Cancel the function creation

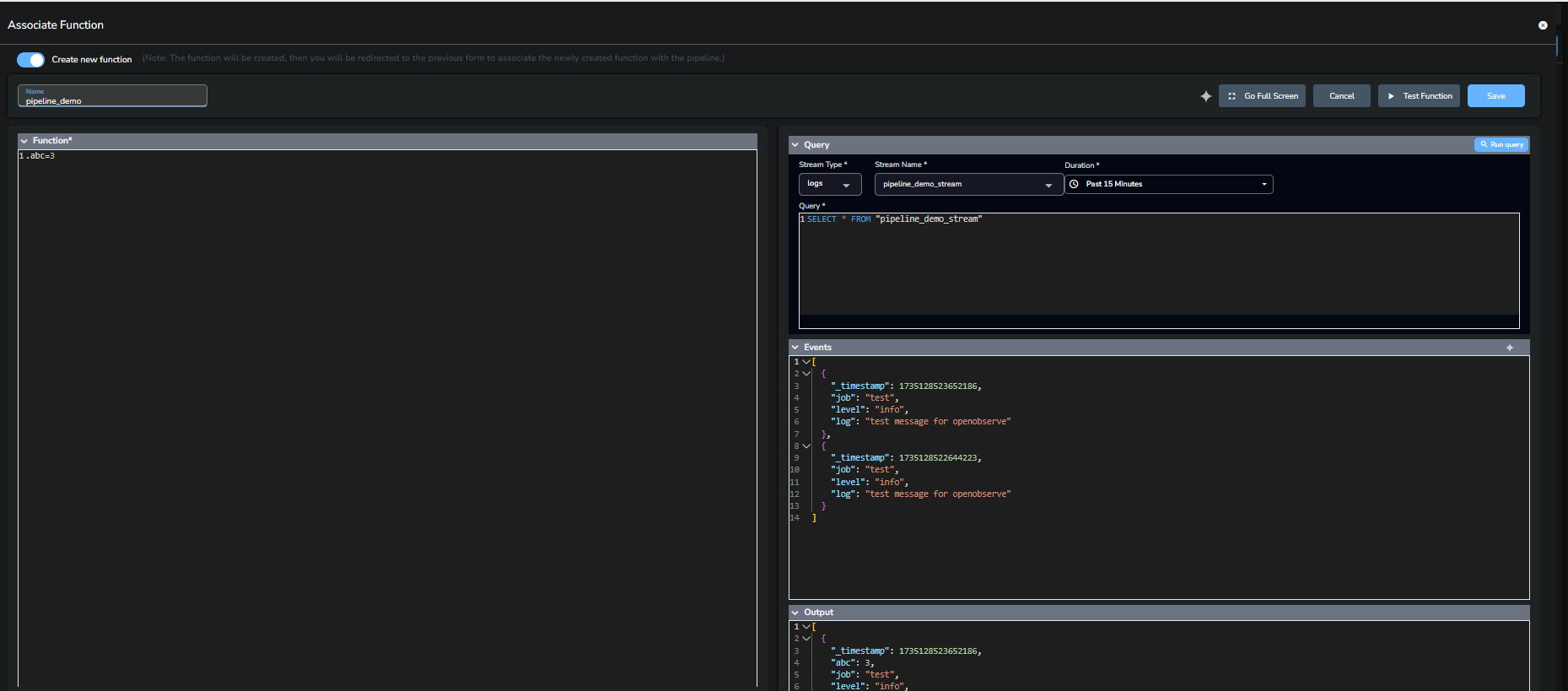(1341, 96)
